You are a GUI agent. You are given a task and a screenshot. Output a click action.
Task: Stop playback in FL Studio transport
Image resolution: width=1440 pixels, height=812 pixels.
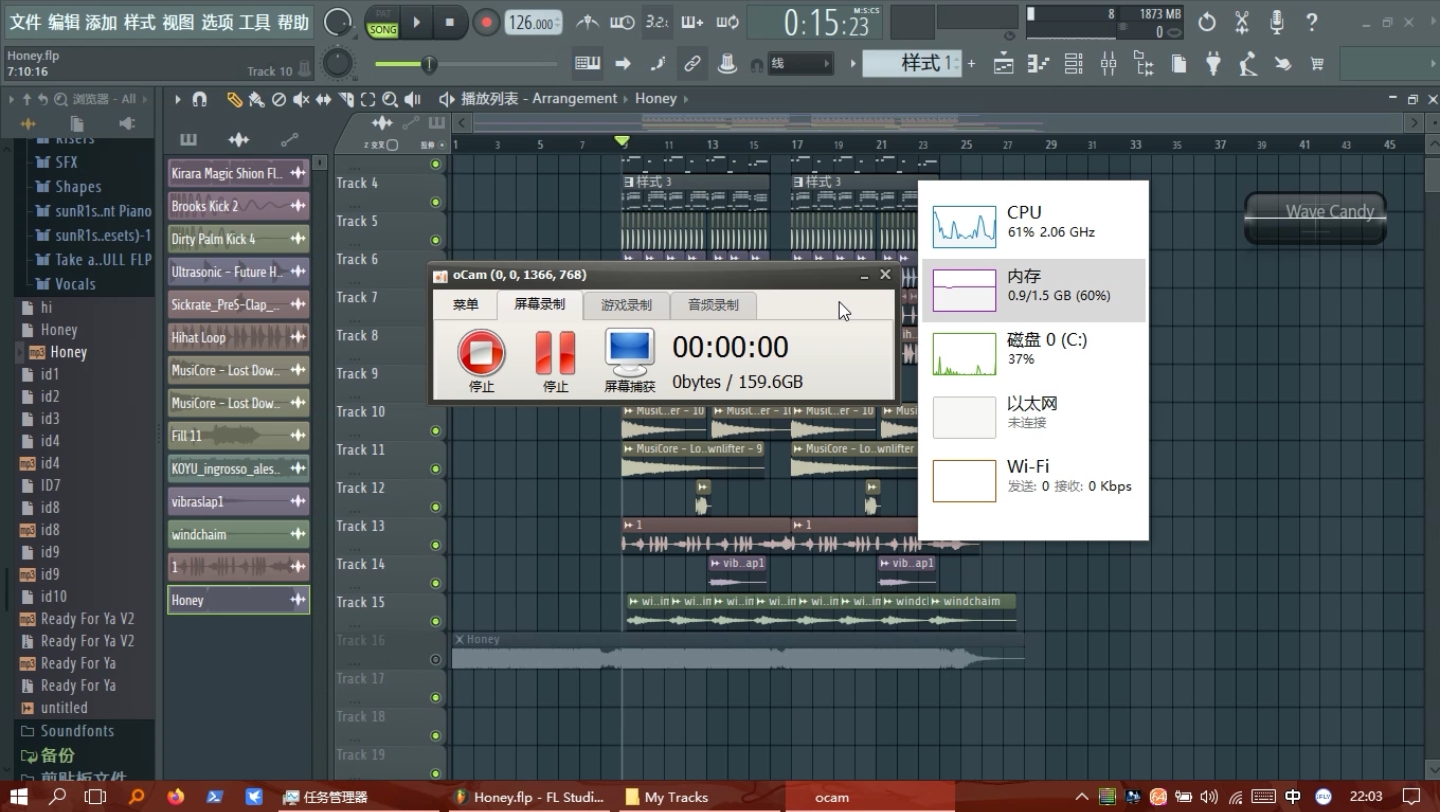pos(450,22)
